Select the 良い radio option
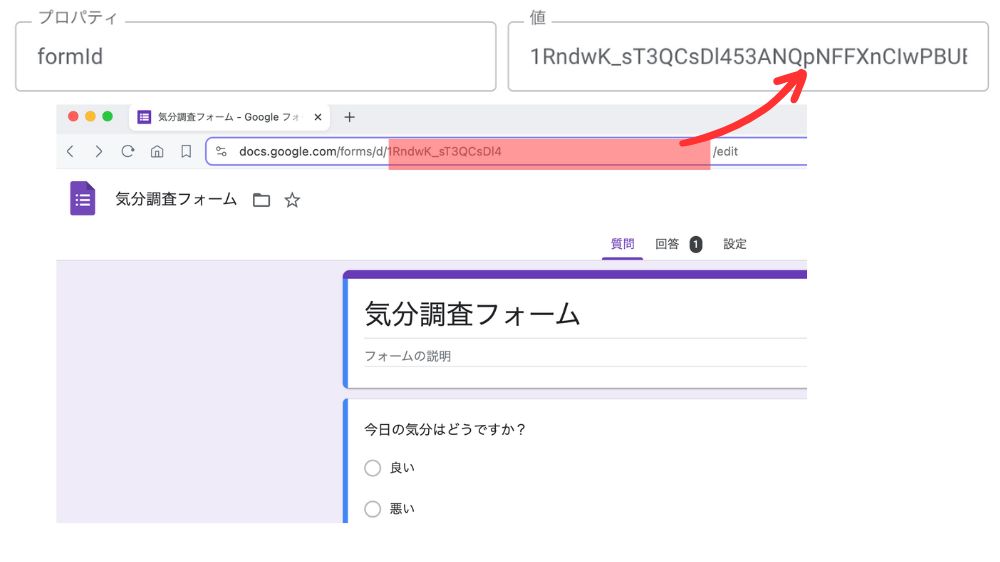 point(373,468)
